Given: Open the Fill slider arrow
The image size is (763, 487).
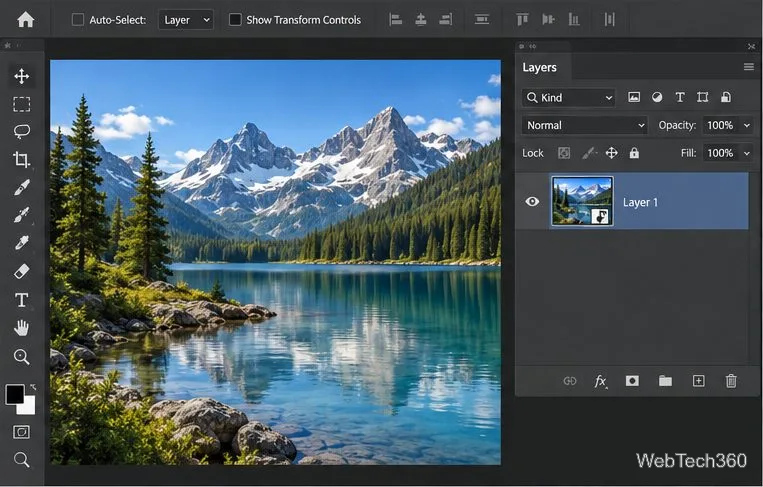Looking at the screenshot, I should (x=747, y=154).
